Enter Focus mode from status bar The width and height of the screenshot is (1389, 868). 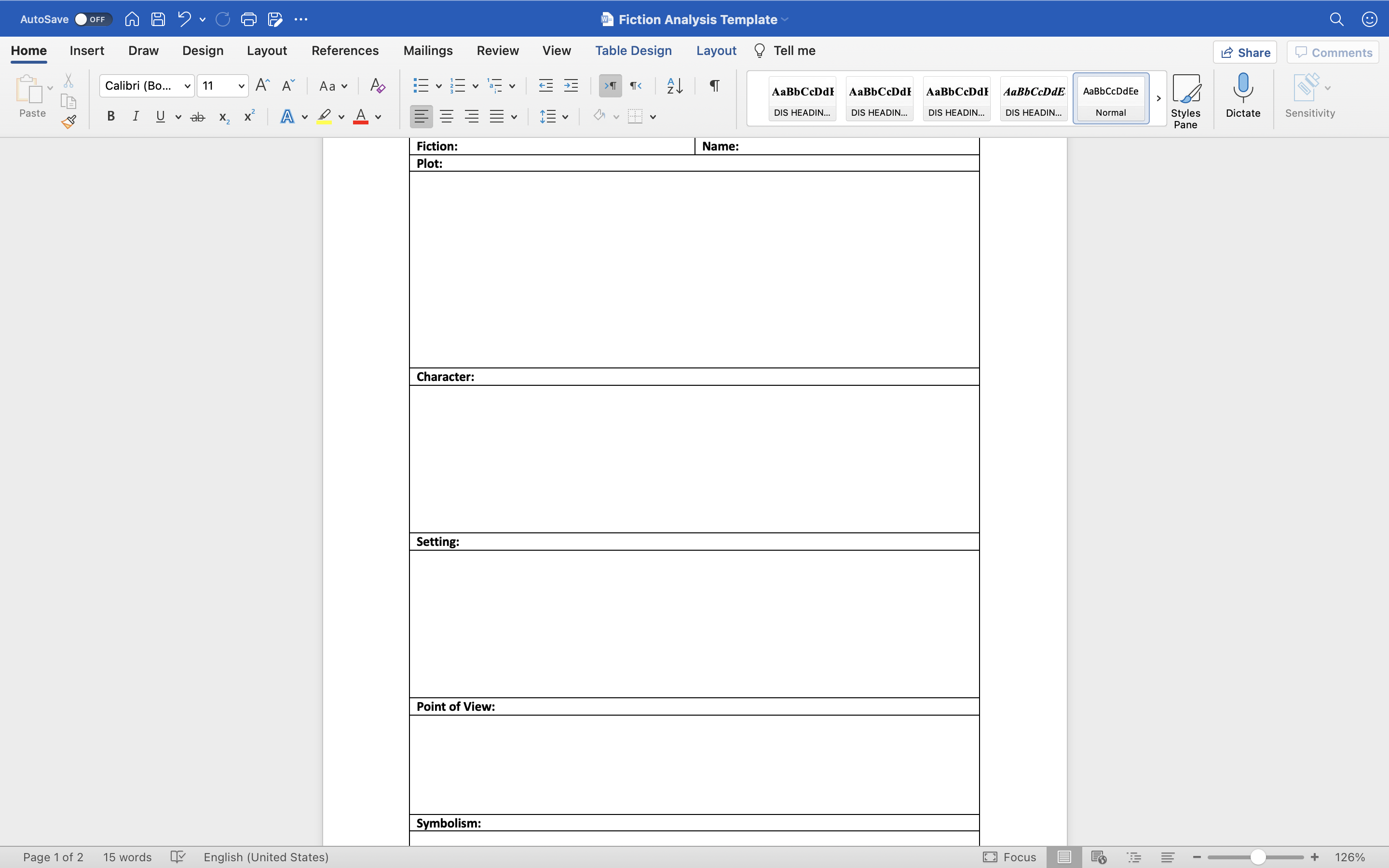tap(1009, 857)
